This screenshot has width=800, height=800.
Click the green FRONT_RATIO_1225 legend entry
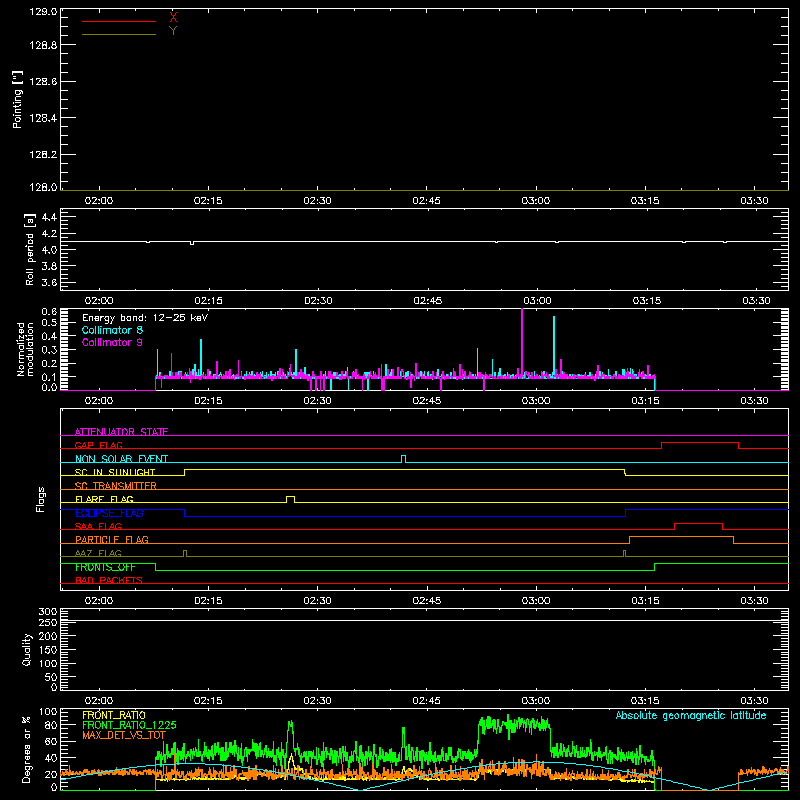pos(129,725)
